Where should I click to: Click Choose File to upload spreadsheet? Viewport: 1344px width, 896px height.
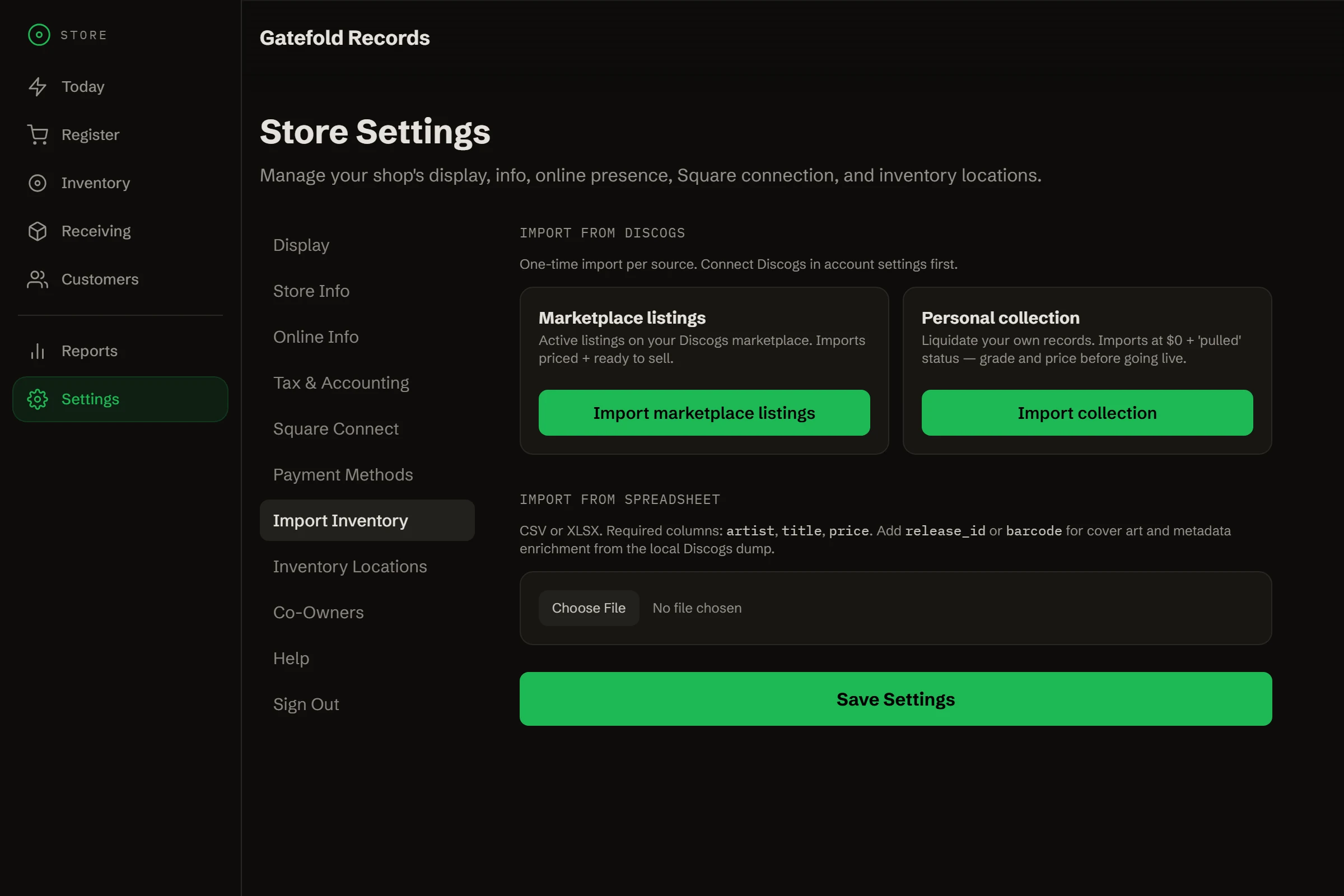589,608
